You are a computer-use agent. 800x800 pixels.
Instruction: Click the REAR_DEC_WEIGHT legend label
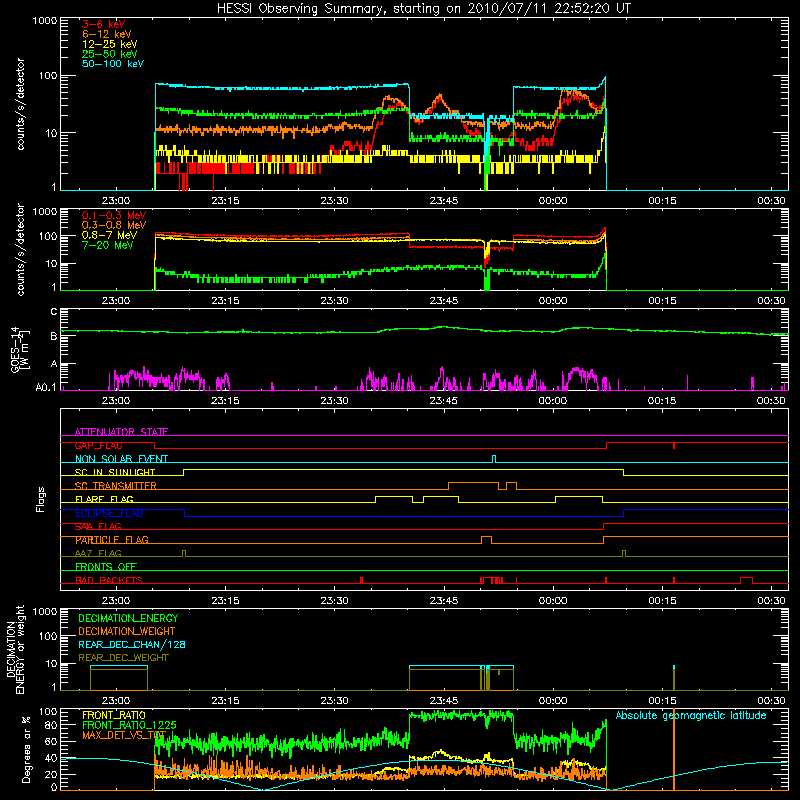(123, 658)
